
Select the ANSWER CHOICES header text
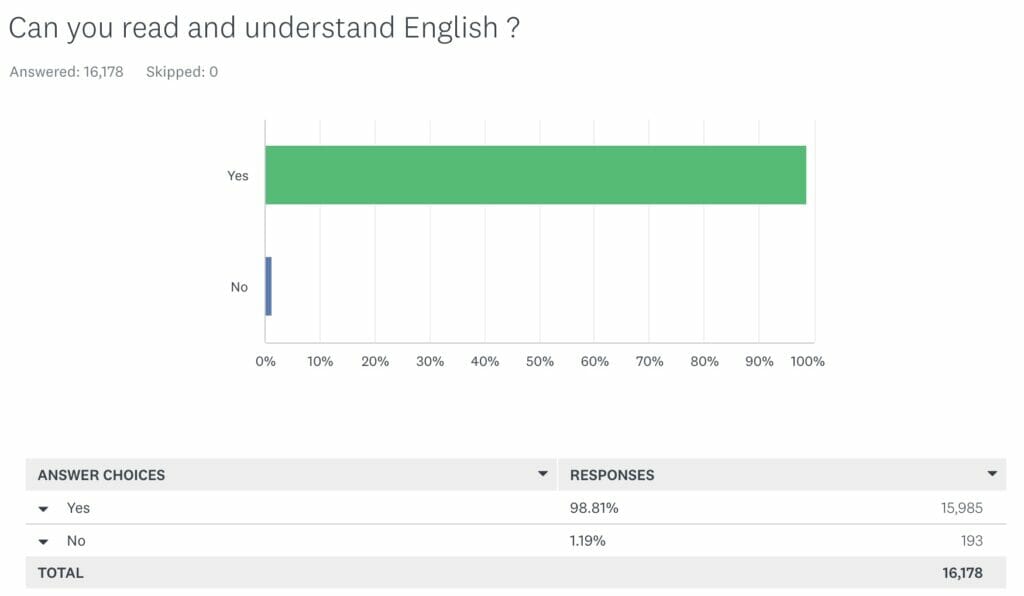[x=101, y=475]
